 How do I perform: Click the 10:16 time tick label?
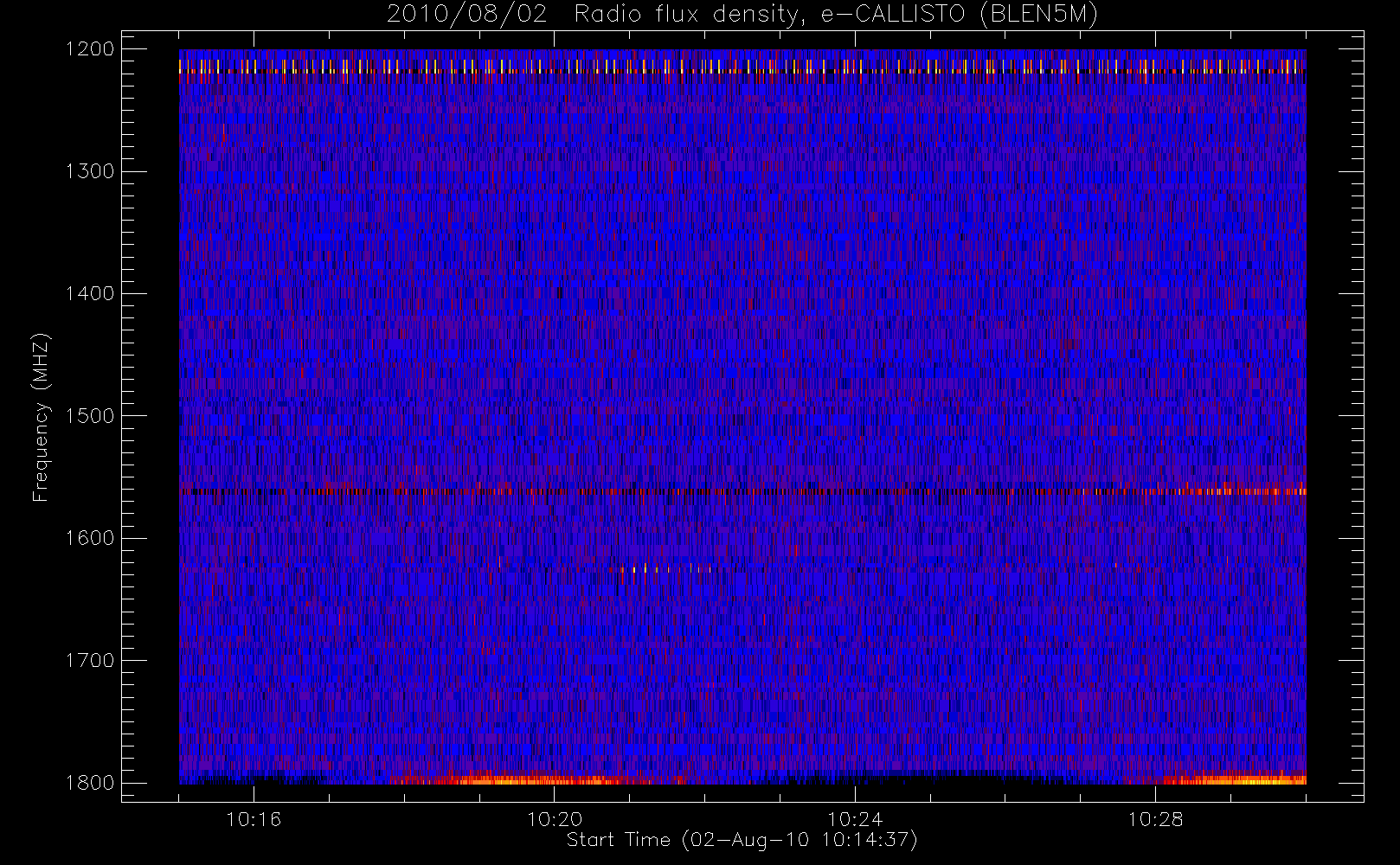click(x=254, y=819)
